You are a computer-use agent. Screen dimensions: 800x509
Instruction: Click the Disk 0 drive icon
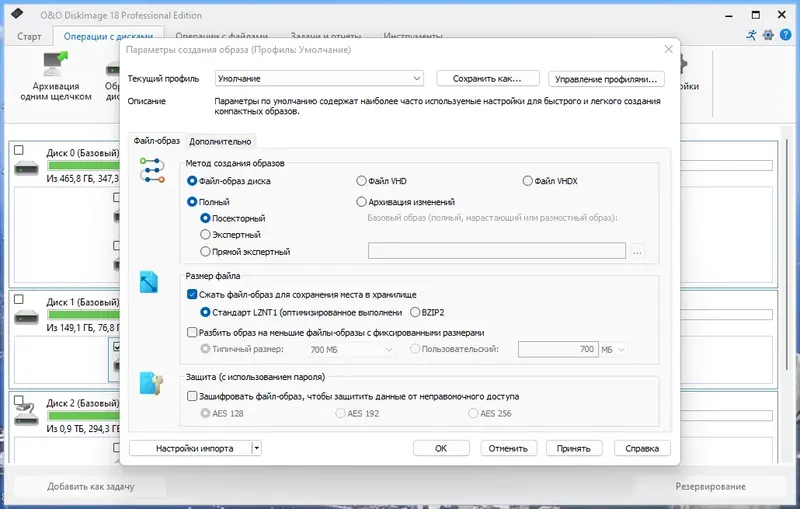coord(27,168)
